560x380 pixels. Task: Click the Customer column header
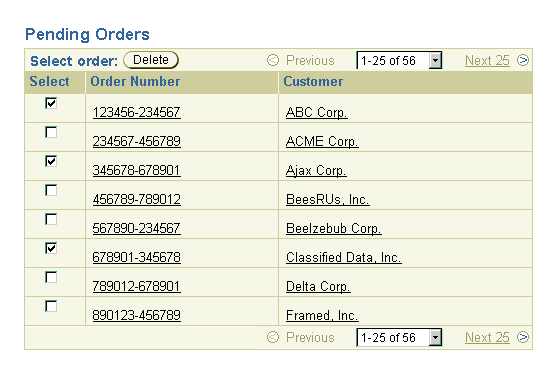(313, 81)
